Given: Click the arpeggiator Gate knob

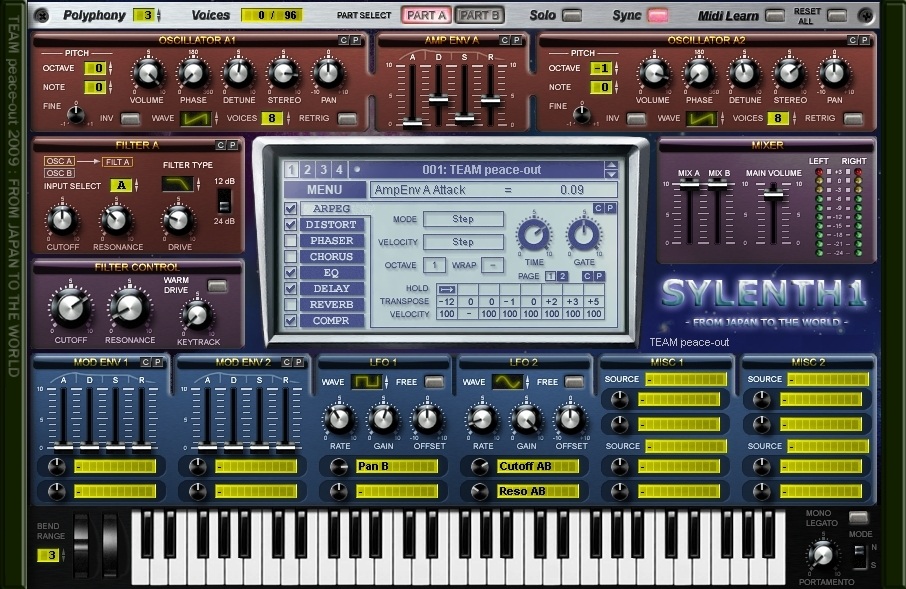Looking at the screenshot, I should click(584, 235).
